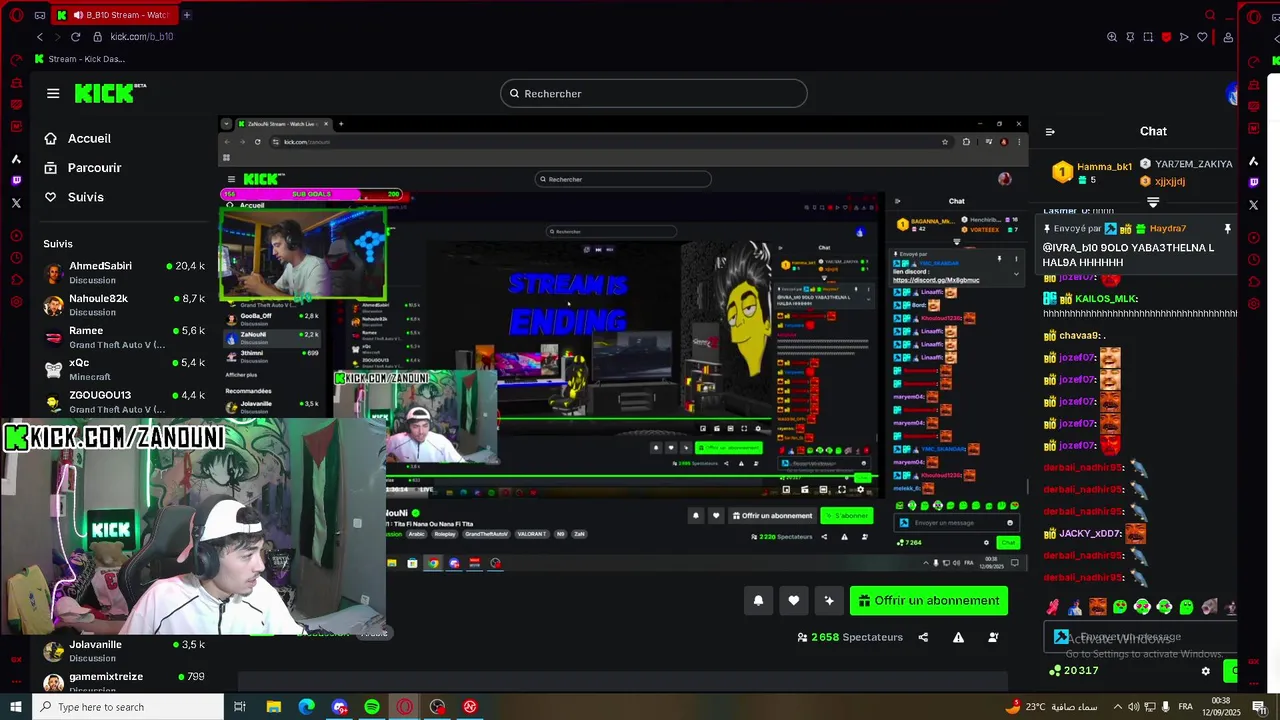Click the send/flow arrow icon in address bar

click(x=1184, y=37)
